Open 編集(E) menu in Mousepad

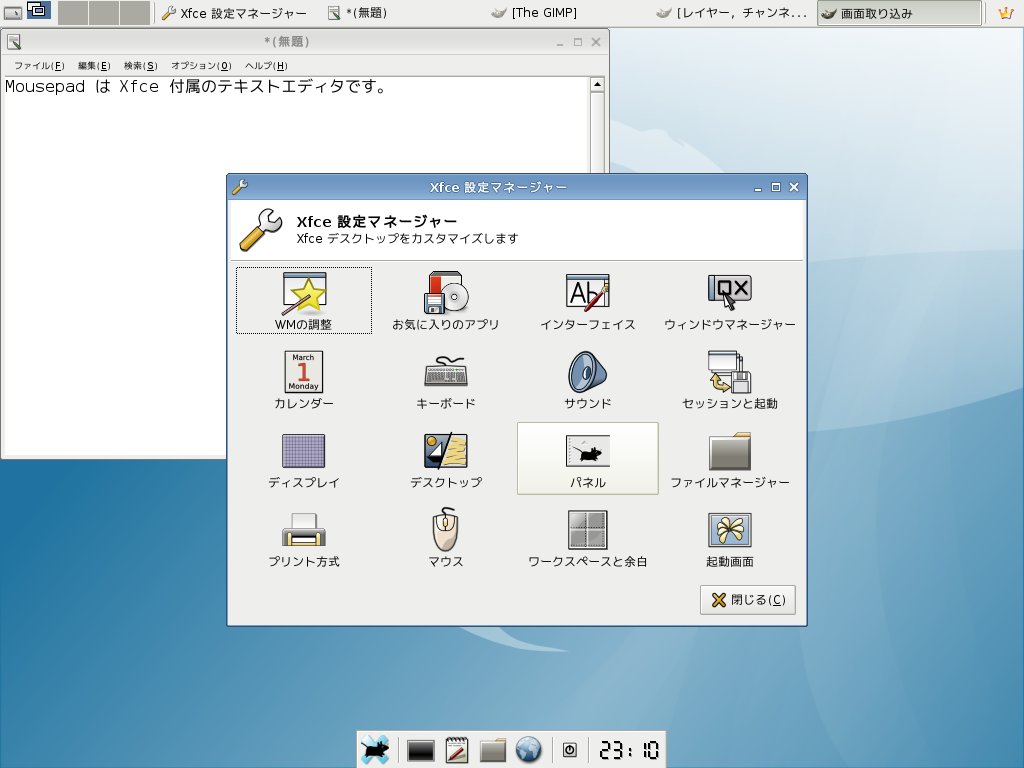[94, 65]
